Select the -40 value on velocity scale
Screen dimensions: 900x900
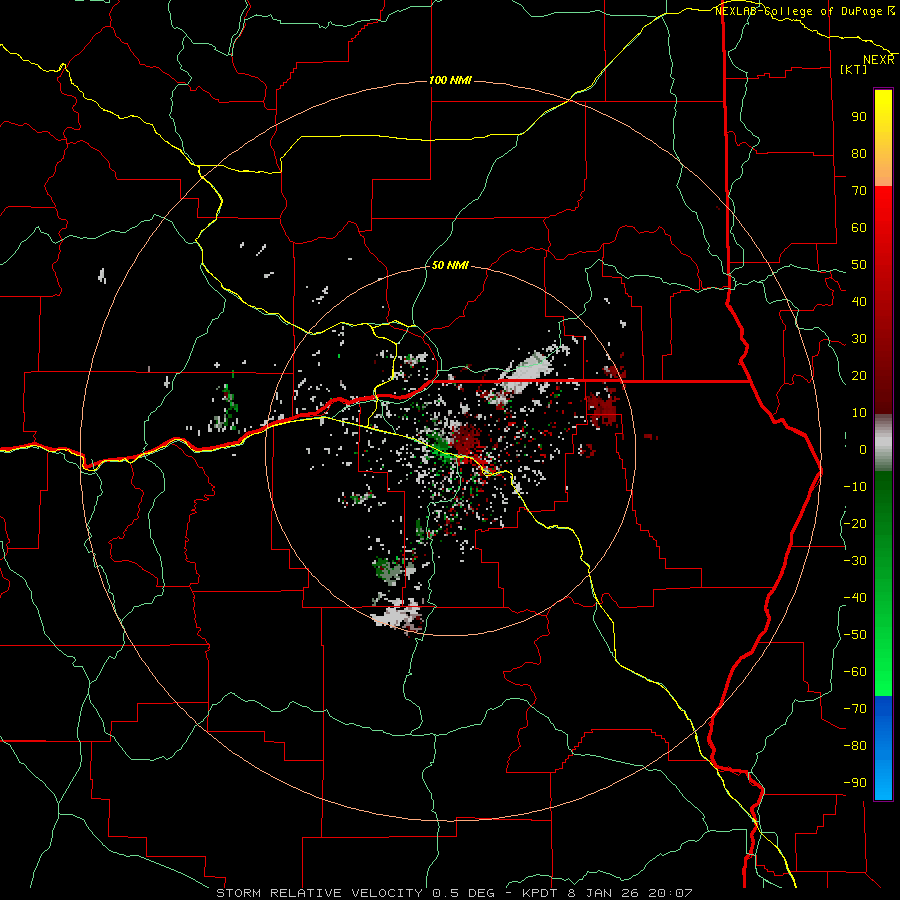click(855, 598)
